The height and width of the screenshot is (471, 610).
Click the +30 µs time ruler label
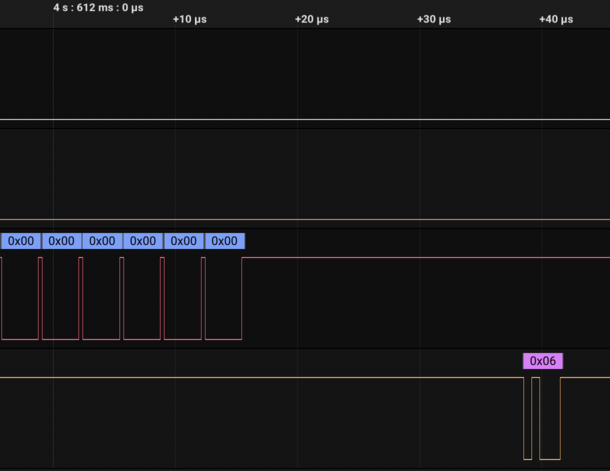pos(434,19)
